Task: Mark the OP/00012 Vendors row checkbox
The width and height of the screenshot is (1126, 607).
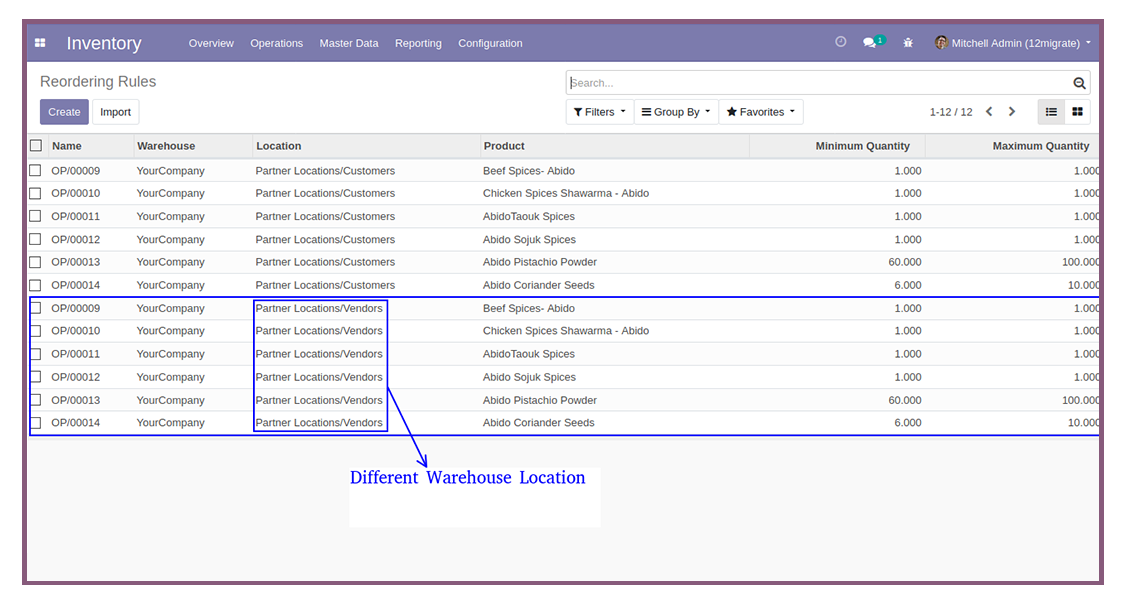Action: click(x=36, y=377)
